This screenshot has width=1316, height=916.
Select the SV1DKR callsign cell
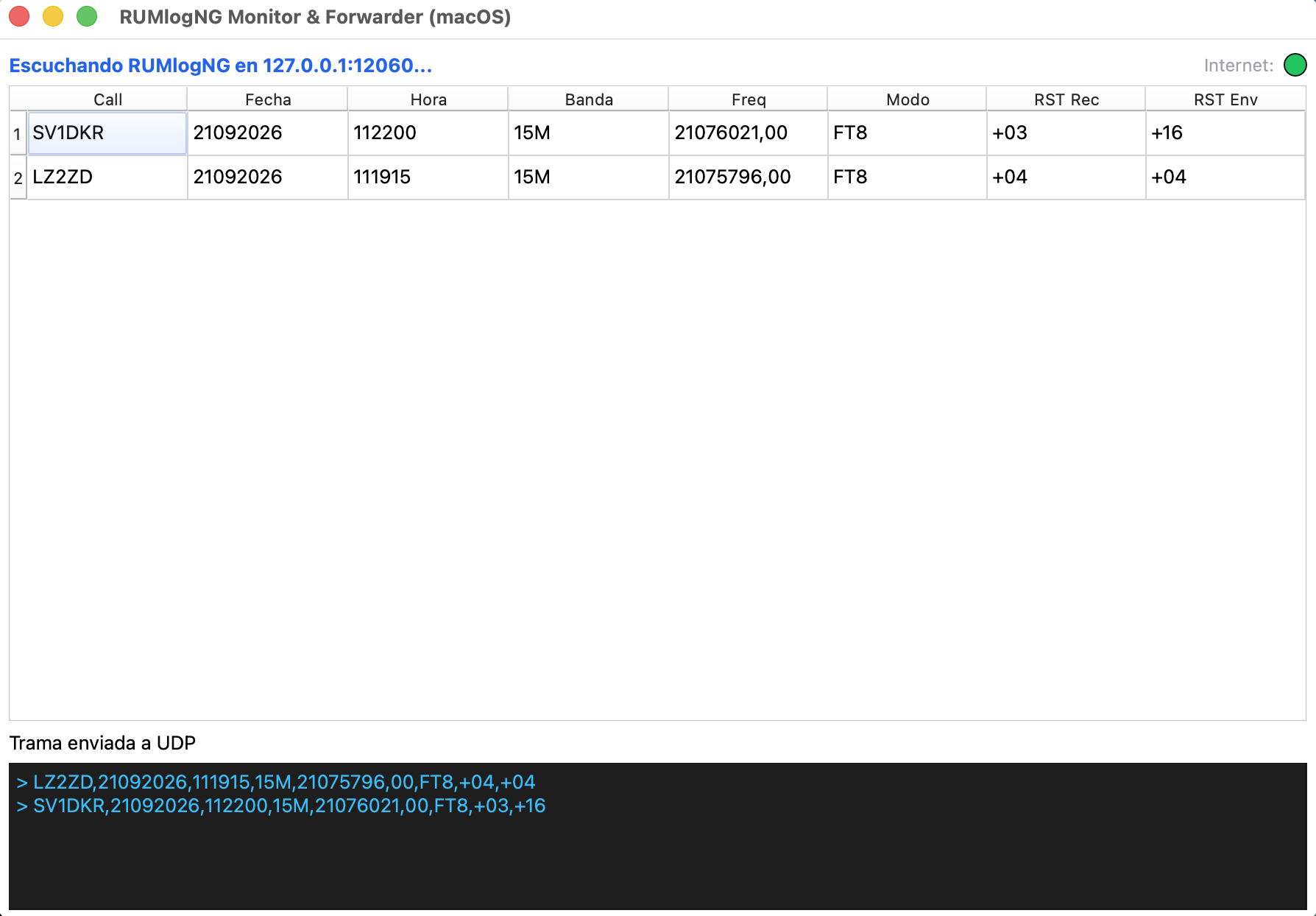(107, 133)
